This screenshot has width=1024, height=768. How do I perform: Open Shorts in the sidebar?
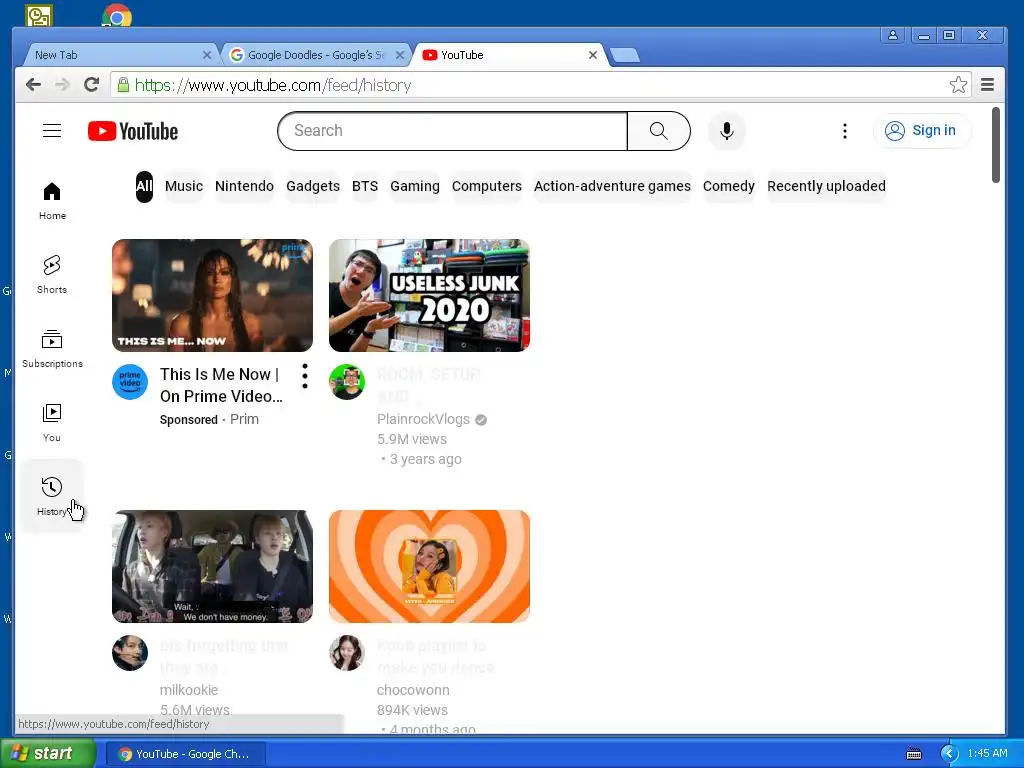[x=52, y=274]
